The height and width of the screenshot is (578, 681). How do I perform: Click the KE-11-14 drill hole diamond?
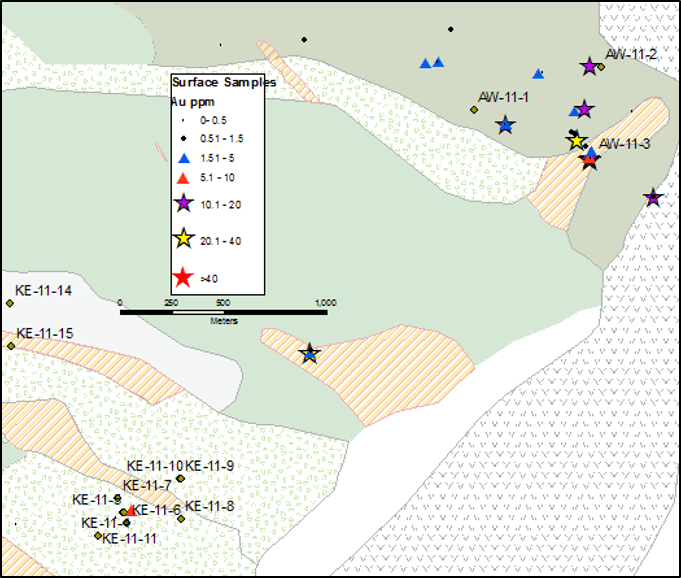point(10,303)
